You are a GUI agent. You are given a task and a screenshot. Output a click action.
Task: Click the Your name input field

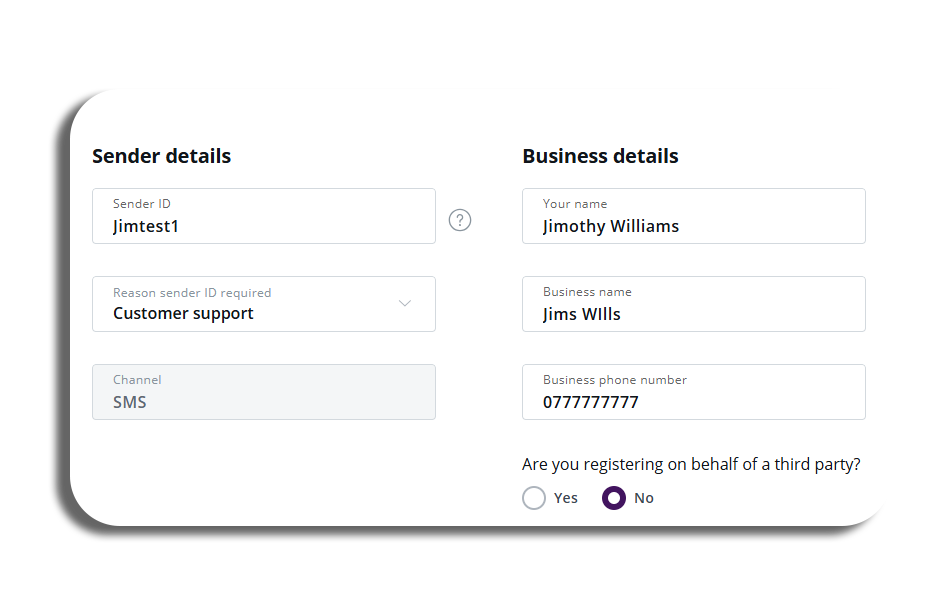pyautogui.click(x=694, y=216)
